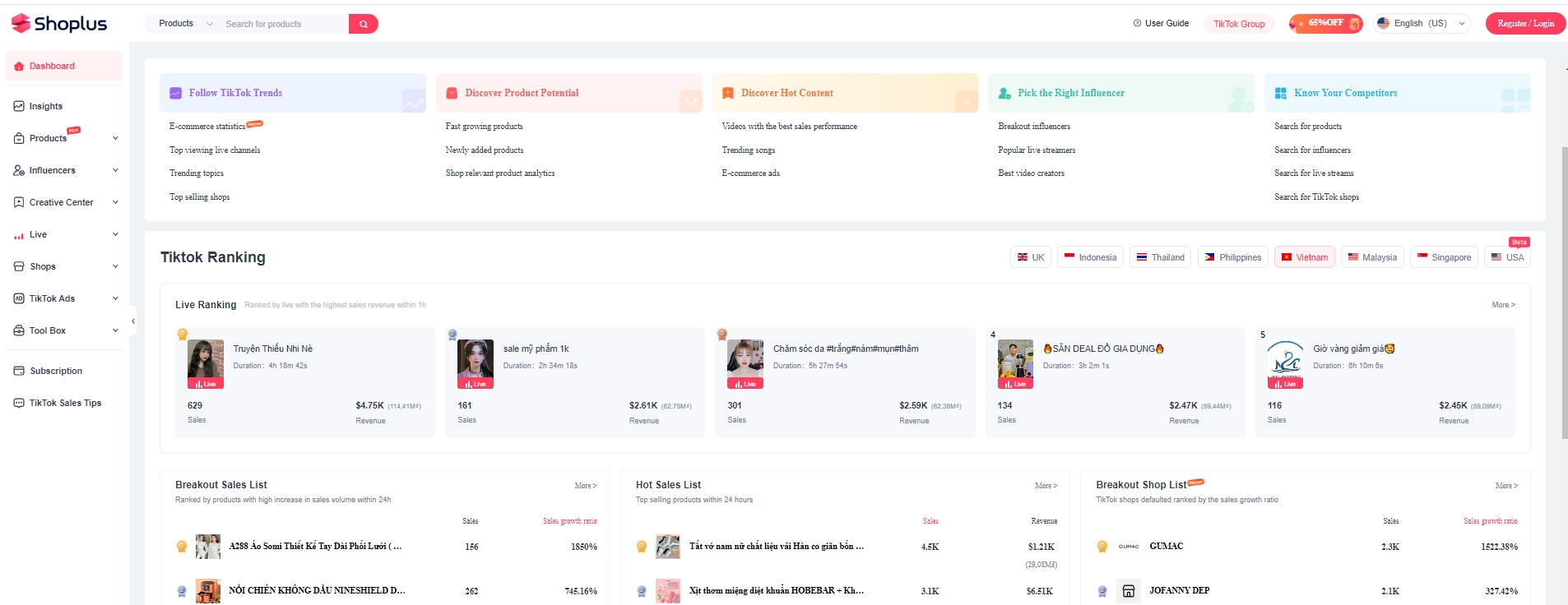The width and height of the screenshot is (1568, 605).
Task: Expand the Tool Box sidebar chevron
Action: click(x=115, y=330)
